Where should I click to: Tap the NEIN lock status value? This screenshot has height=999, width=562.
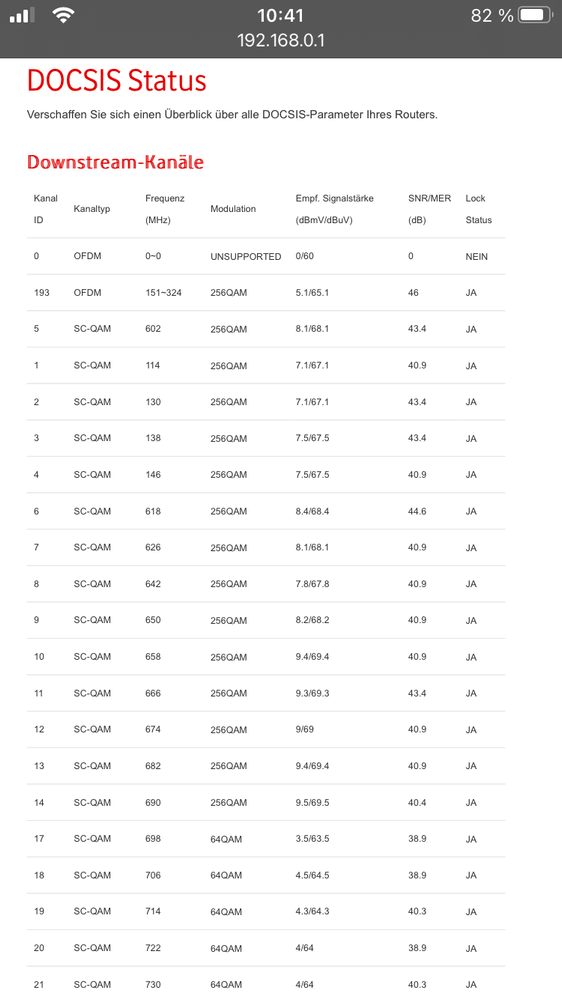[477, 257]
